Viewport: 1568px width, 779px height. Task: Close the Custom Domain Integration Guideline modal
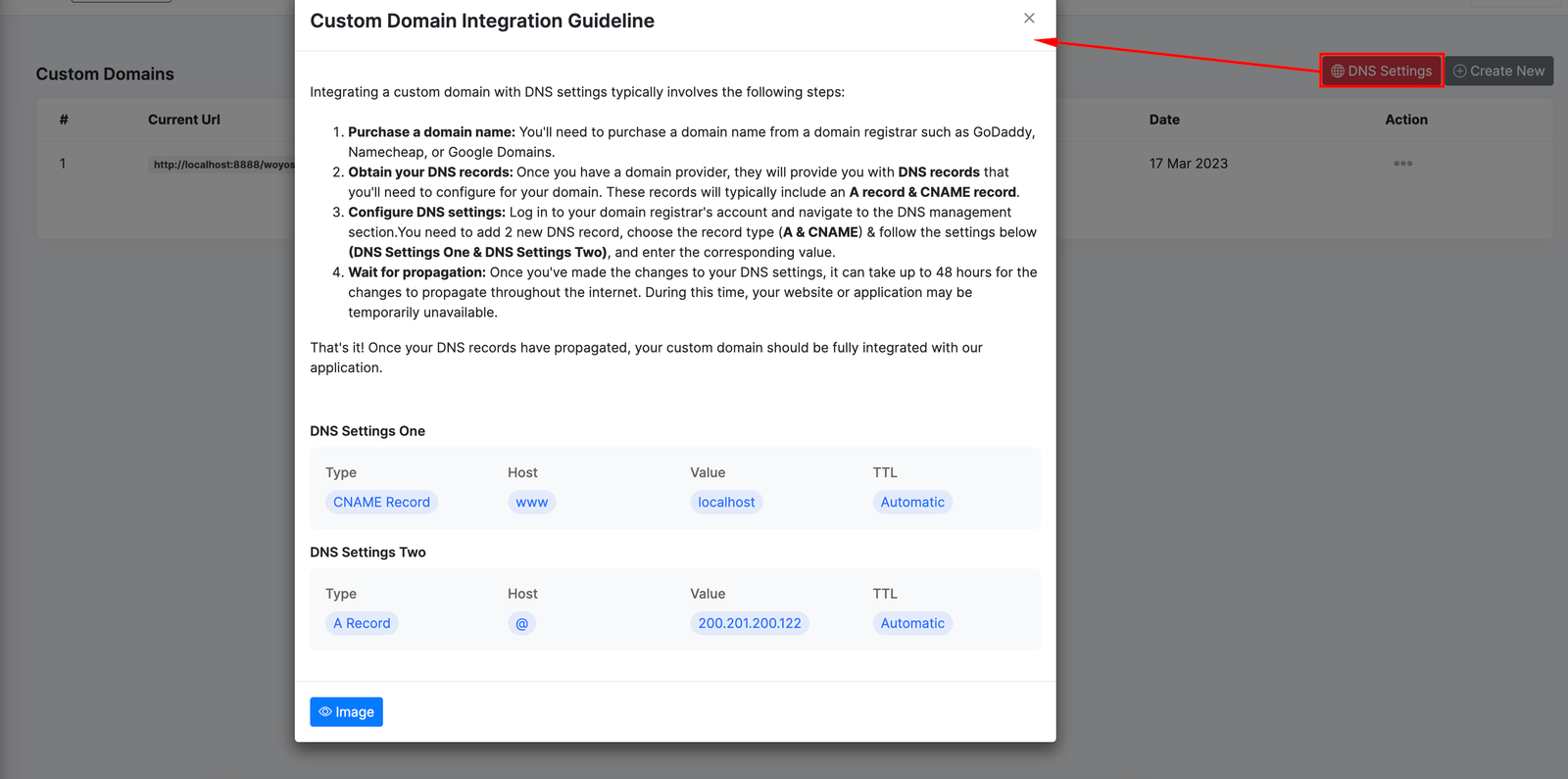[x=1029, y=19]
